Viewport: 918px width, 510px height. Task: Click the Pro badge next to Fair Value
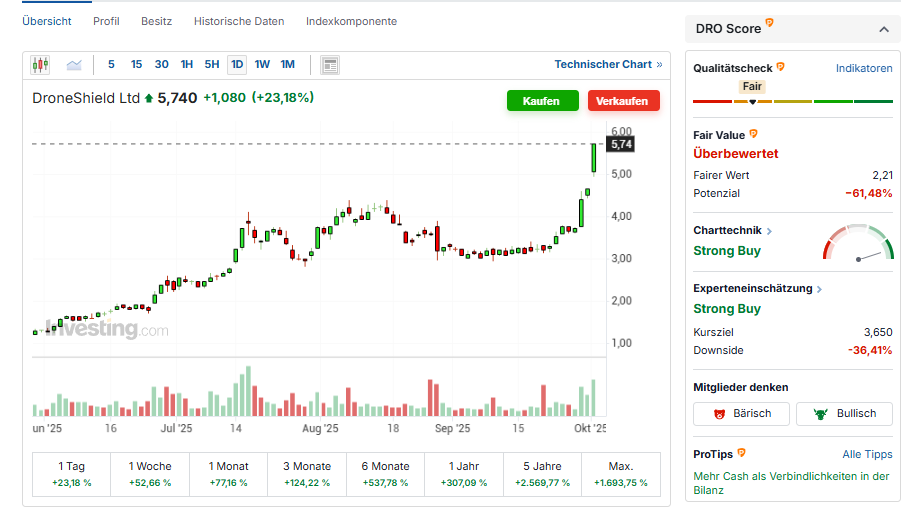pos(754,133)
